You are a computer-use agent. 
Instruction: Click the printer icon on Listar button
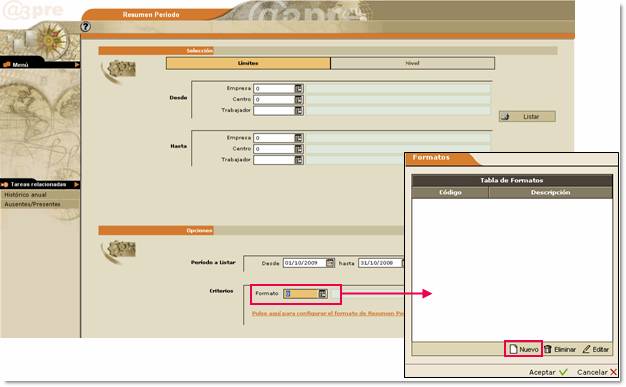click(x=505, y=117)
